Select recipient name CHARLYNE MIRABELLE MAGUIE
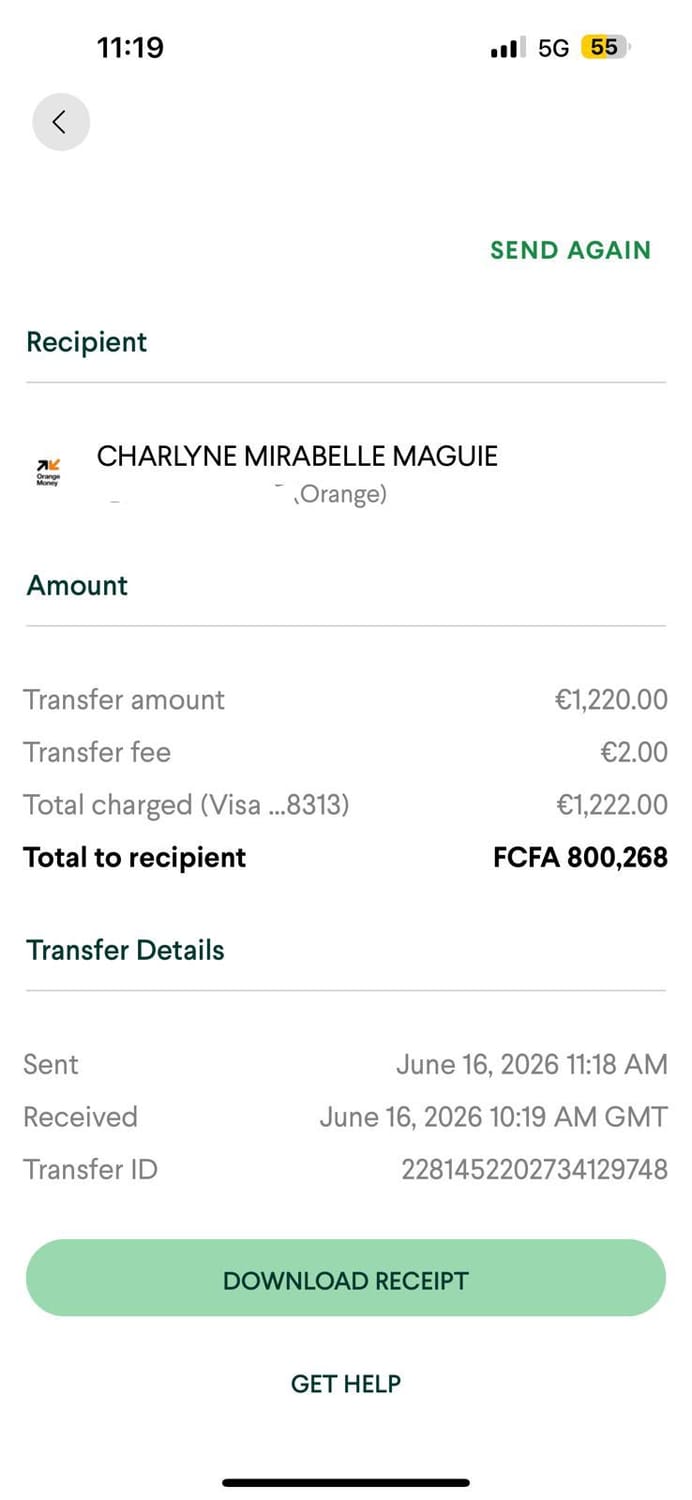Viewport: 692px width, 1500px height. (x=297, y=457)
